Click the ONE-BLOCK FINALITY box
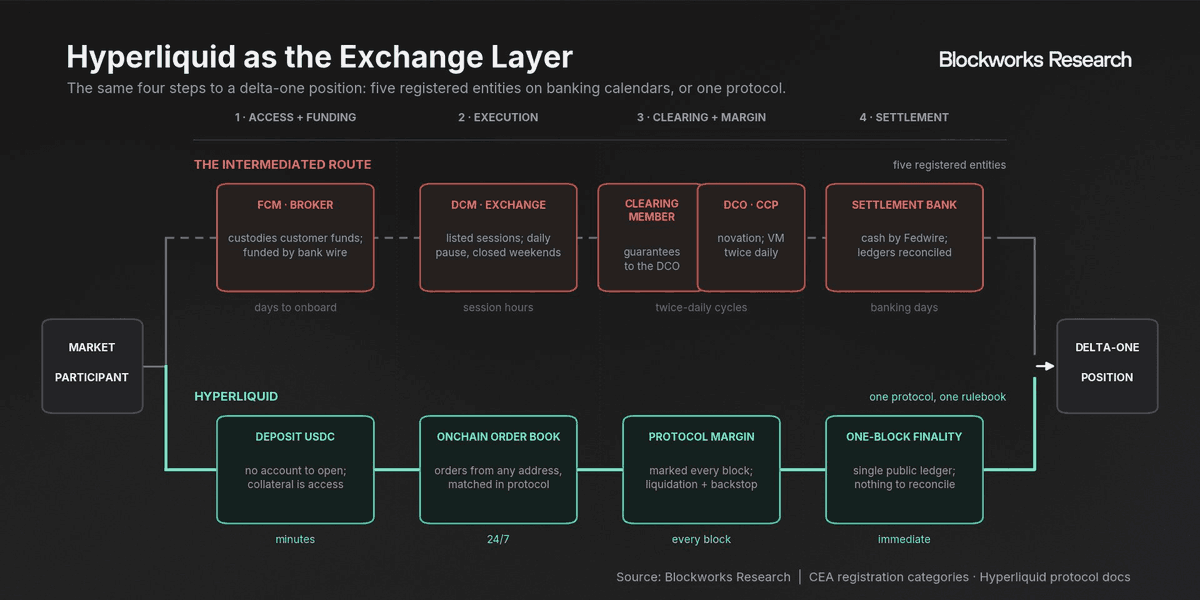 tap(904, 469)
